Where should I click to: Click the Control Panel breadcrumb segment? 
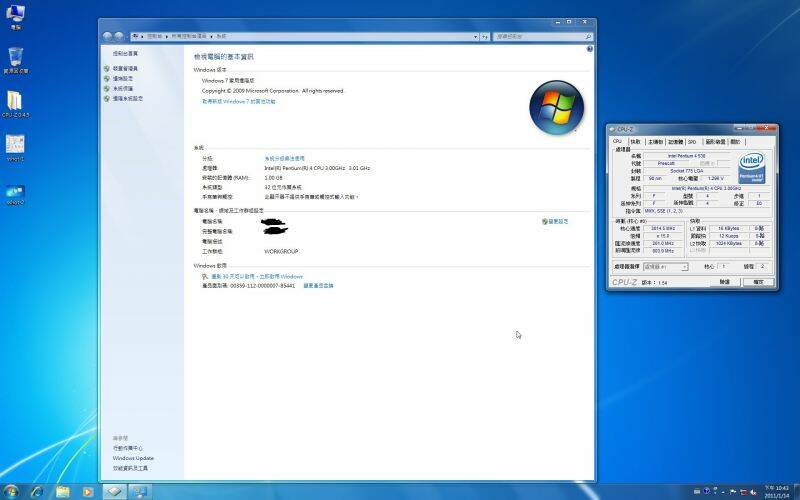point(155,37)
